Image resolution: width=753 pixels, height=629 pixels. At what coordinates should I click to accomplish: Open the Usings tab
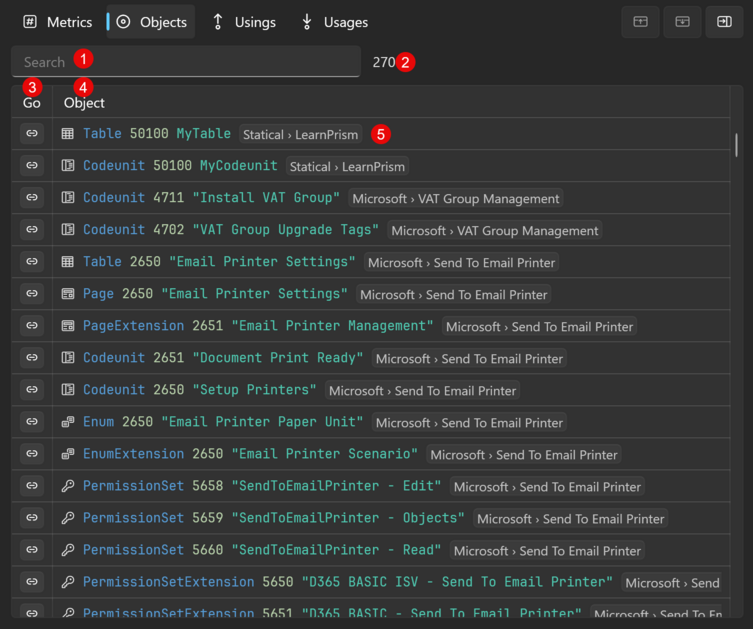click(243, 22)
